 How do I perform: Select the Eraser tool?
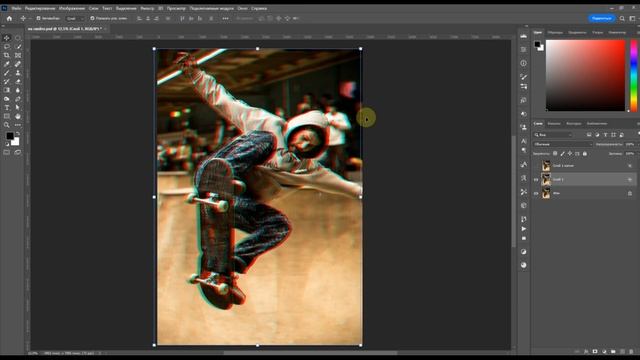[x=18, y=82]
